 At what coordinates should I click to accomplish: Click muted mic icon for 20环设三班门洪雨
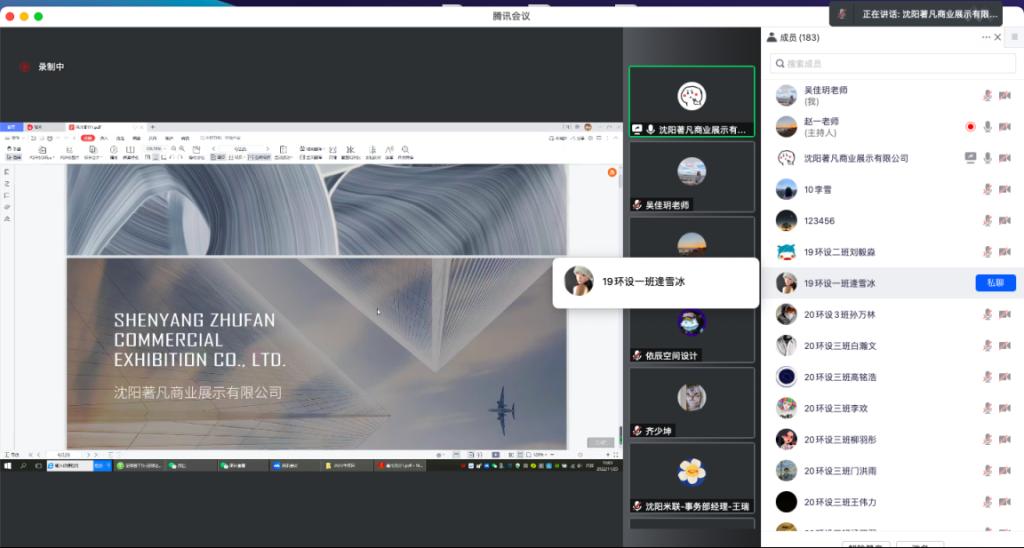[987, 471]
